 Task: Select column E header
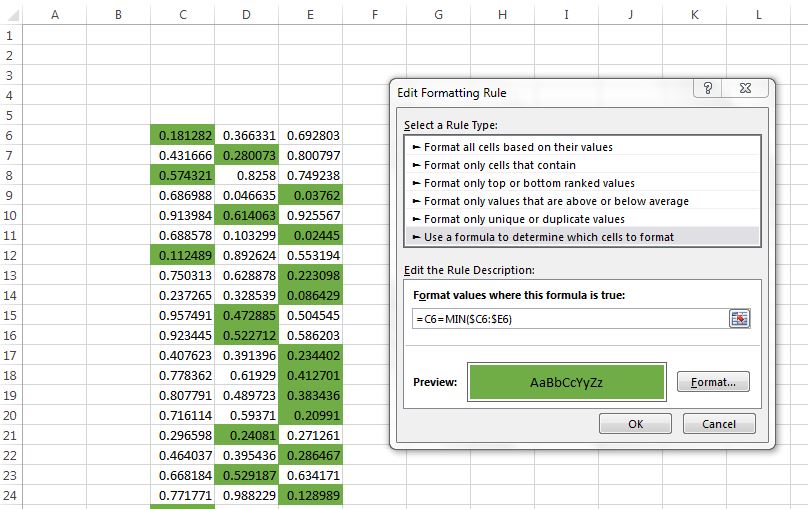[x=310, y=15]
